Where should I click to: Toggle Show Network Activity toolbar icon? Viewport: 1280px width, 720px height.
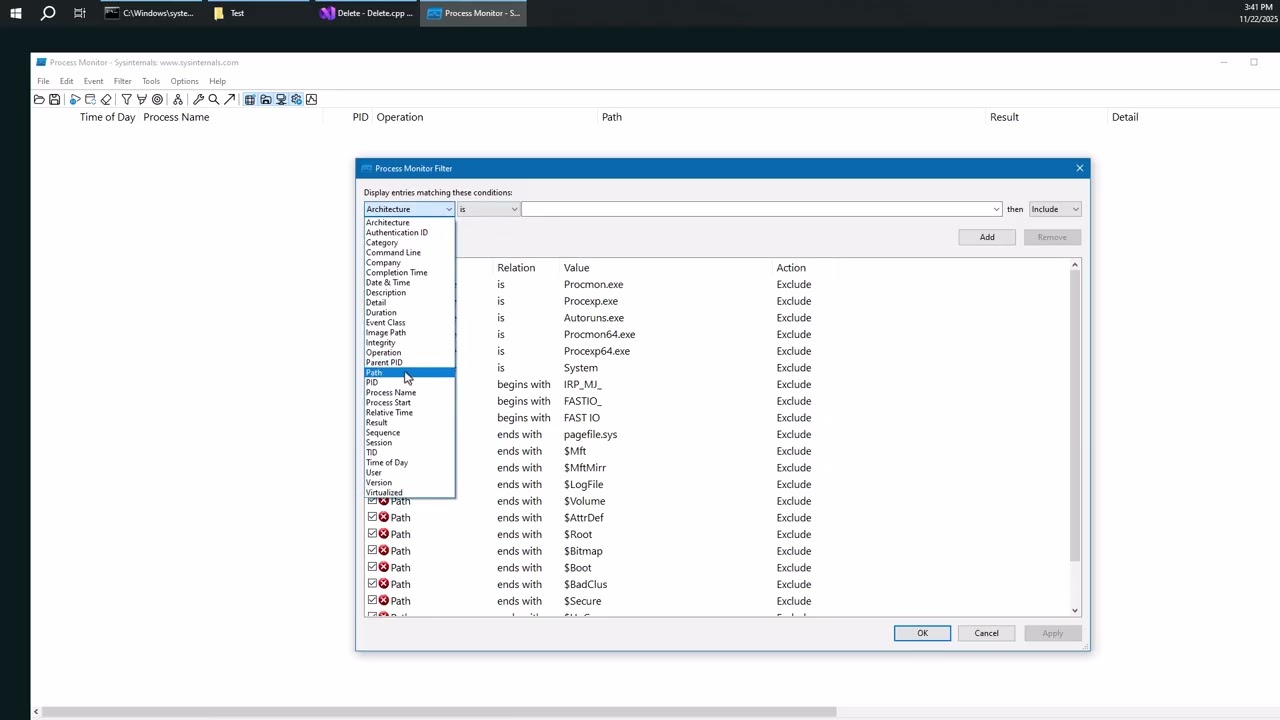click(281, 99)
